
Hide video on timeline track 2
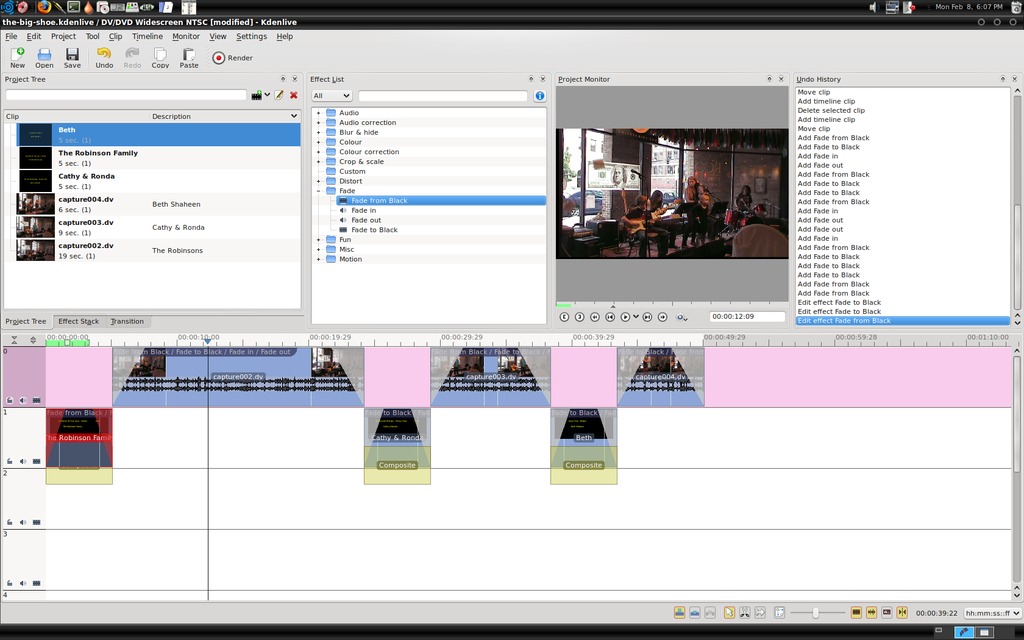coord(36,522)
